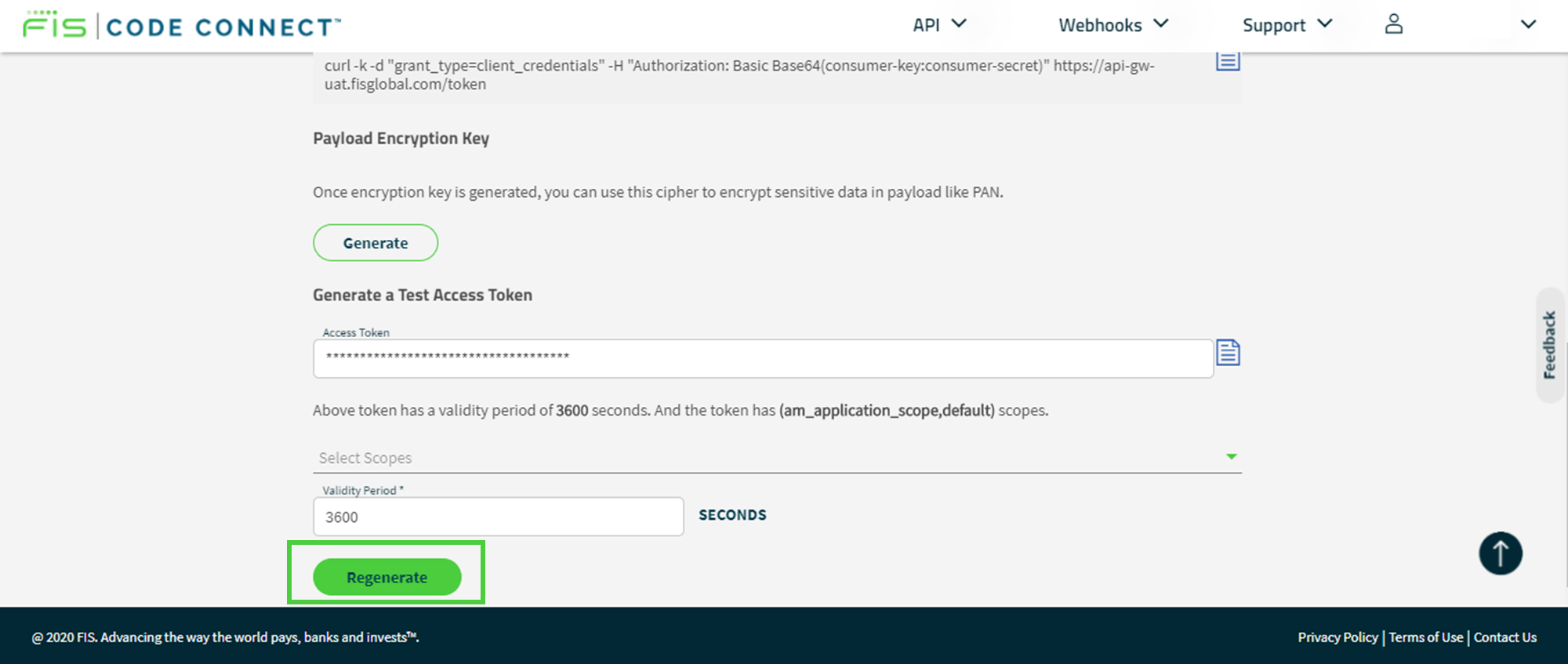
Task: Open the Privacy Policy link
Action: 1338,637
